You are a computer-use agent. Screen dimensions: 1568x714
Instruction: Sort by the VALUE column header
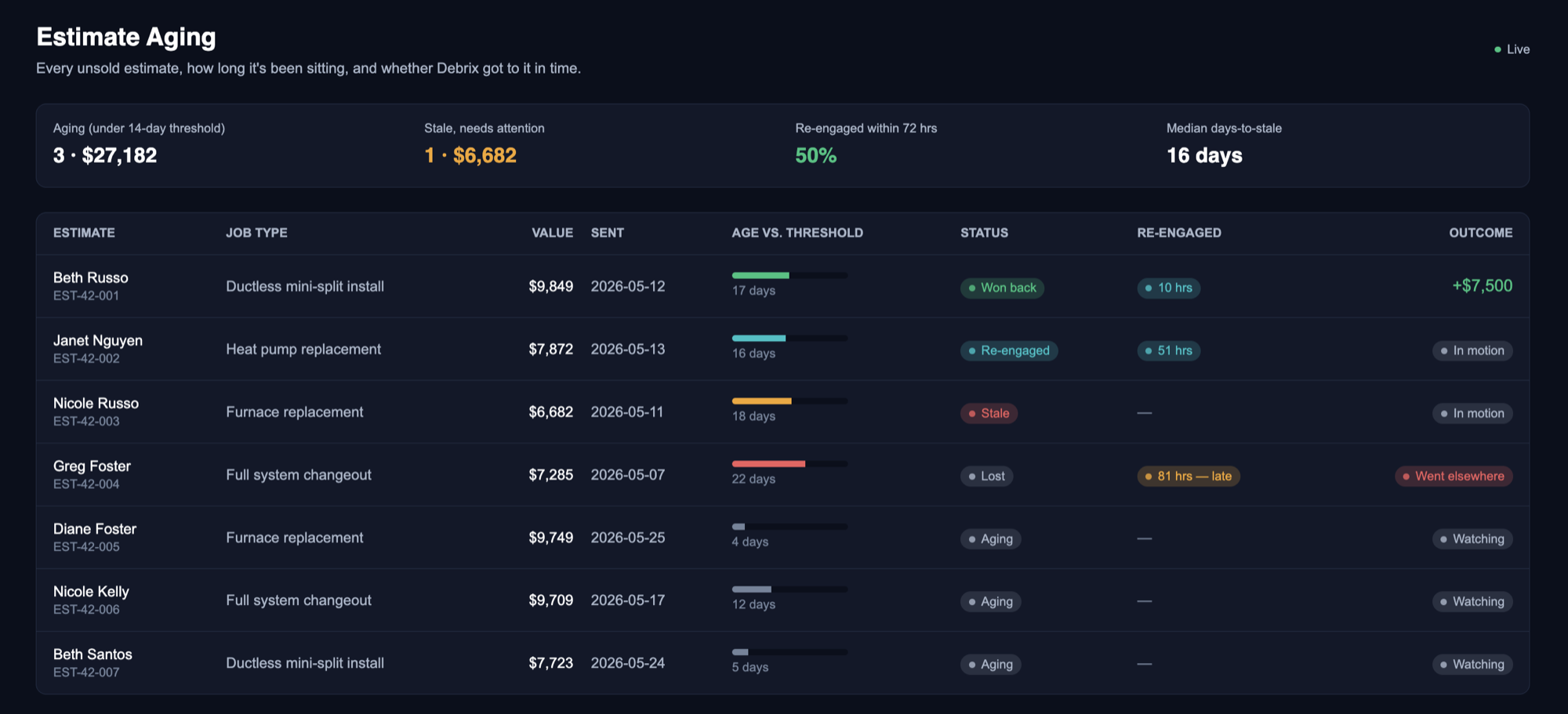pos(552,233)
